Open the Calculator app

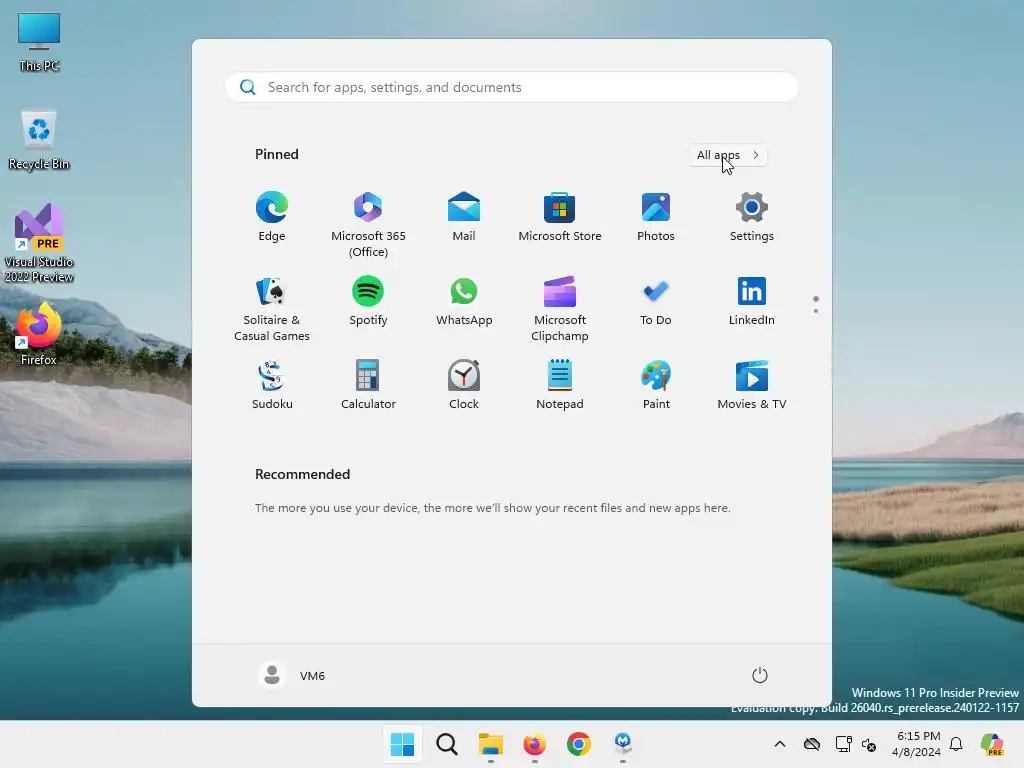coord(368,385)
